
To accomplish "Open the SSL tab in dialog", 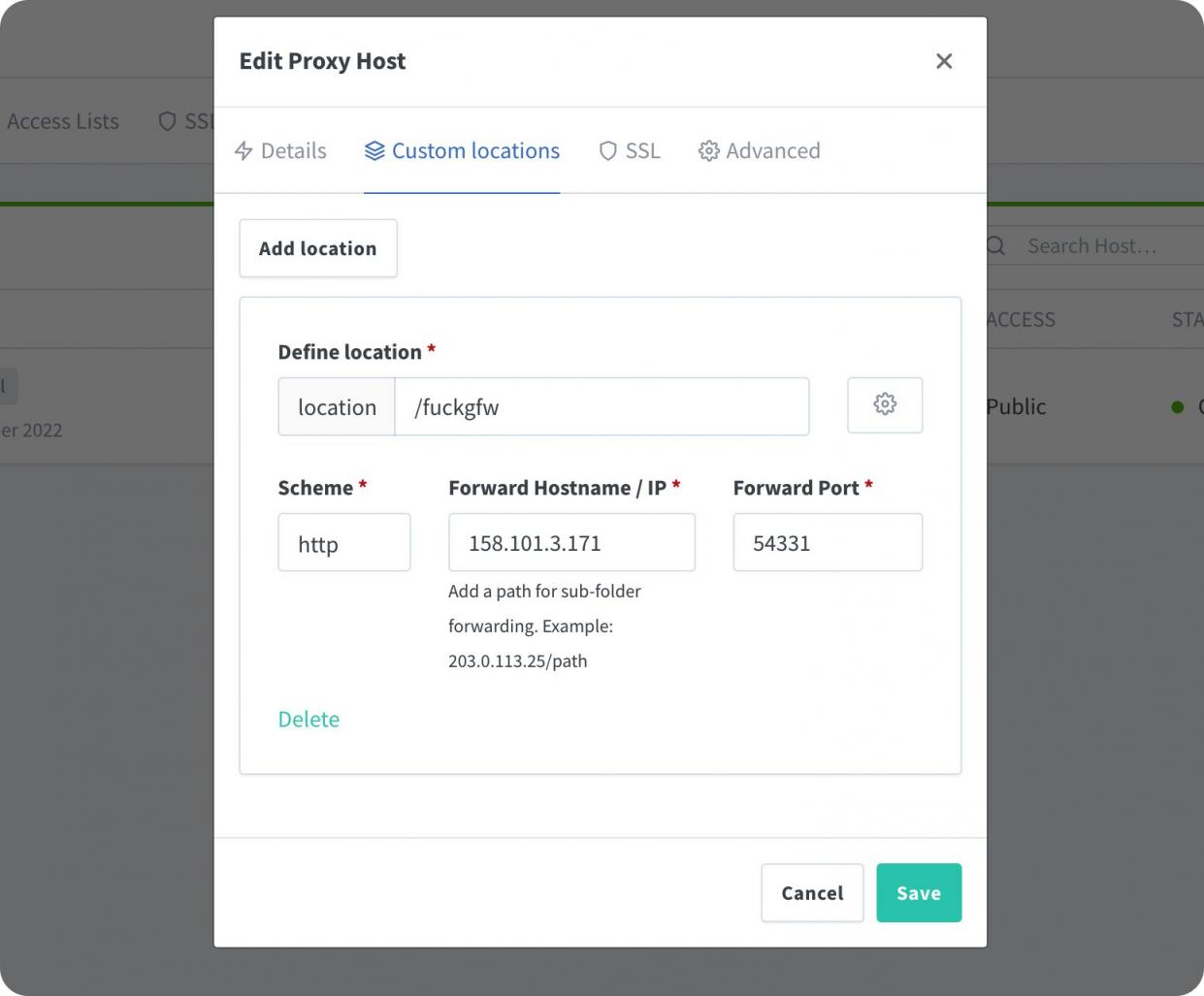I will coord(631,151).
